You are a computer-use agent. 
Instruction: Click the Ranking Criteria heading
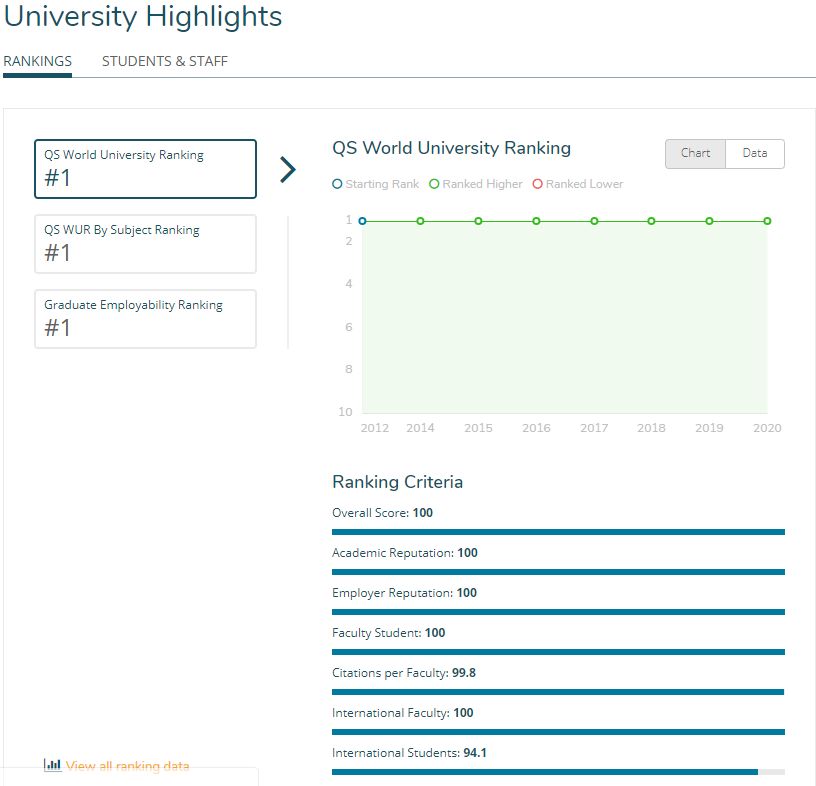click(x=397, y=482)
